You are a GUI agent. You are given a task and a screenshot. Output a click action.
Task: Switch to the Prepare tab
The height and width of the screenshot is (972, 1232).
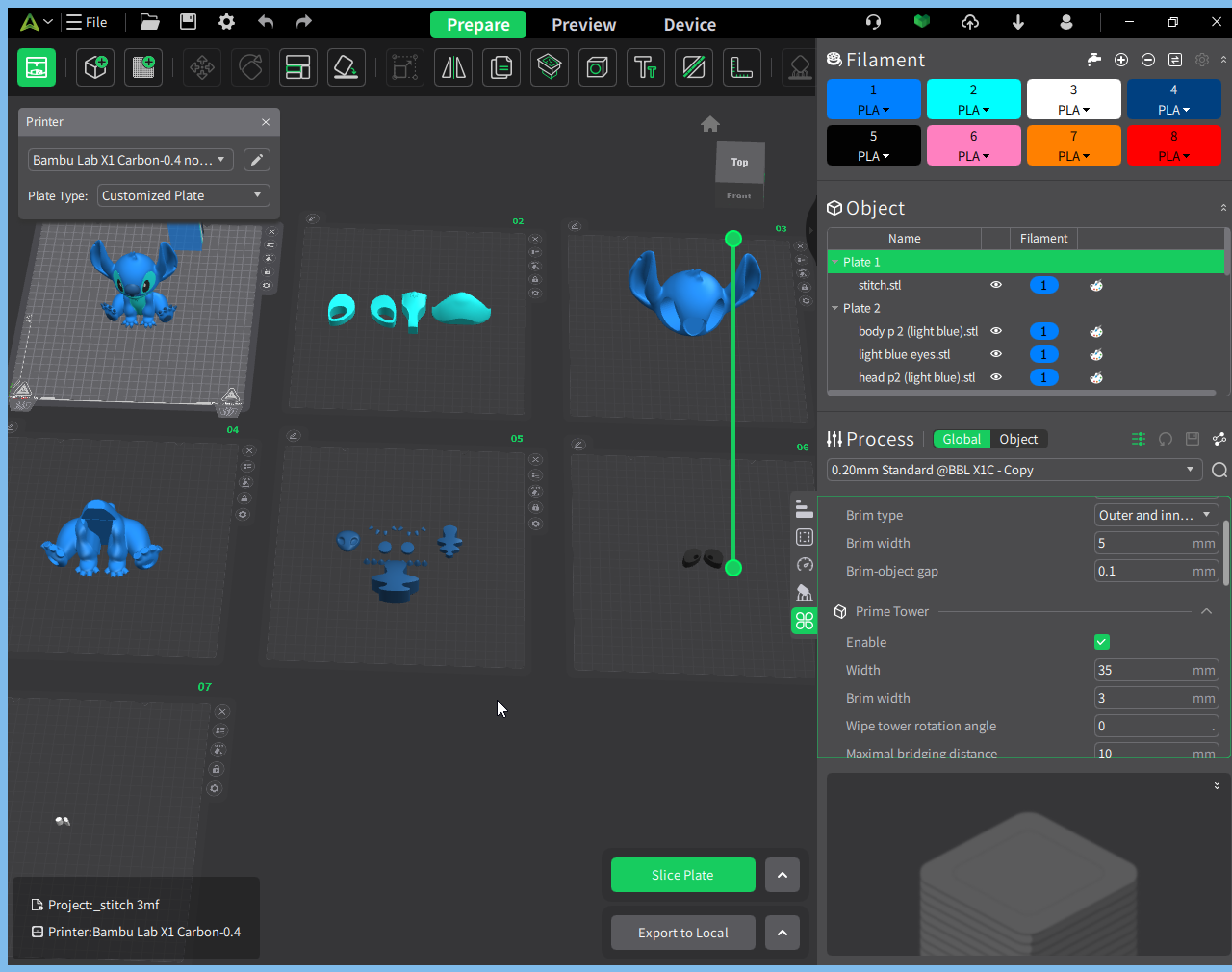478,24
